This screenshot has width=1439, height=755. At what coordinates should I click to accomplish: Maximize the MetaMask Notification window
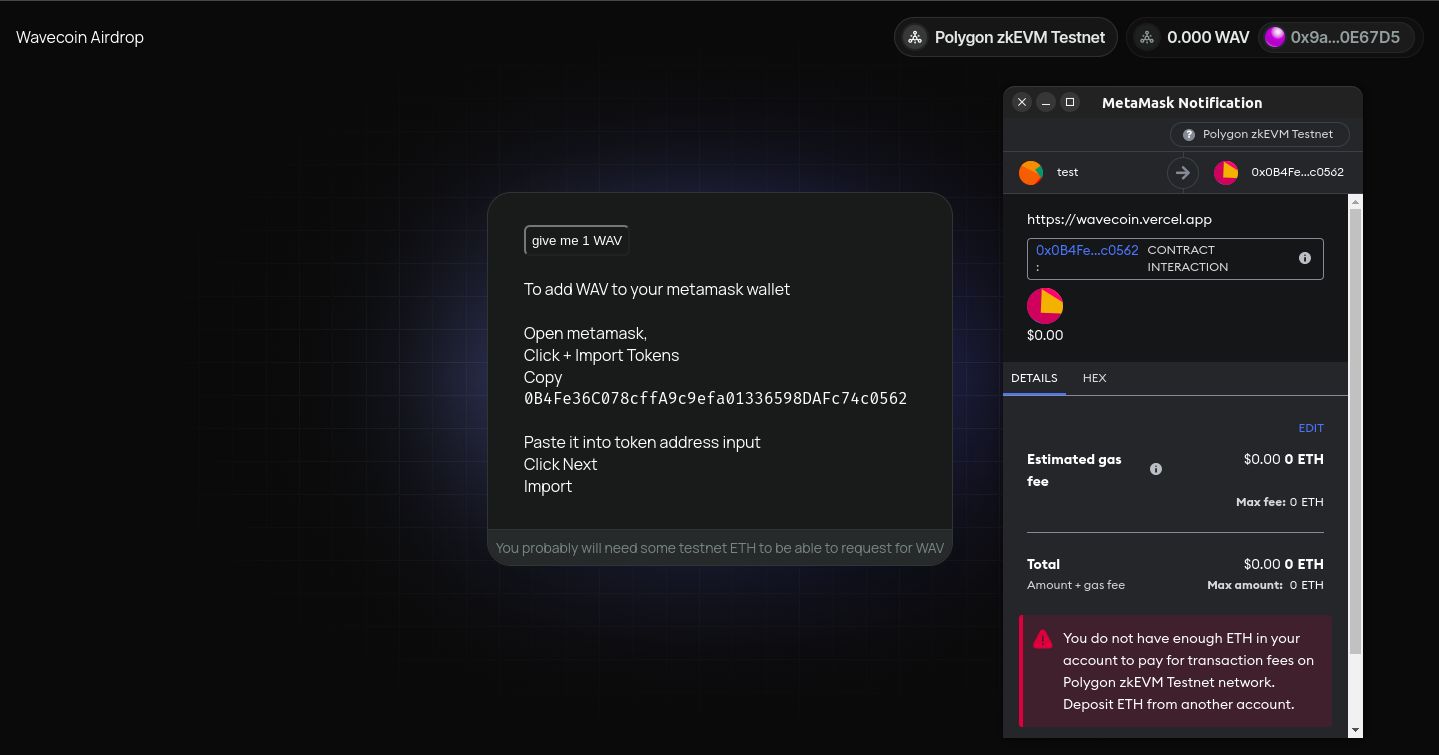point(1069,102)
